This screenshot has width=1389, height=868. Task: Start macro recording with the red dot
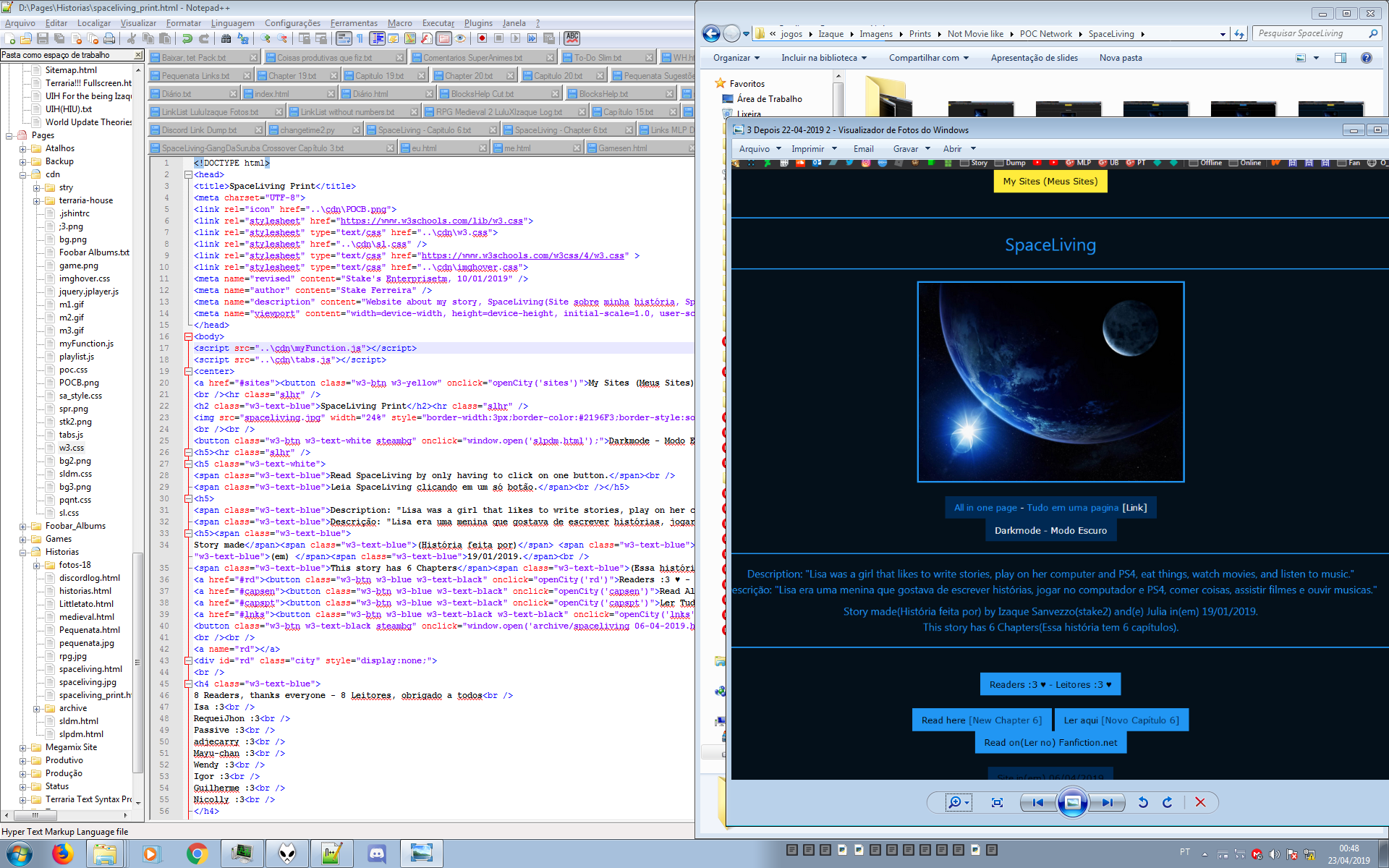(x=482, y=38)
